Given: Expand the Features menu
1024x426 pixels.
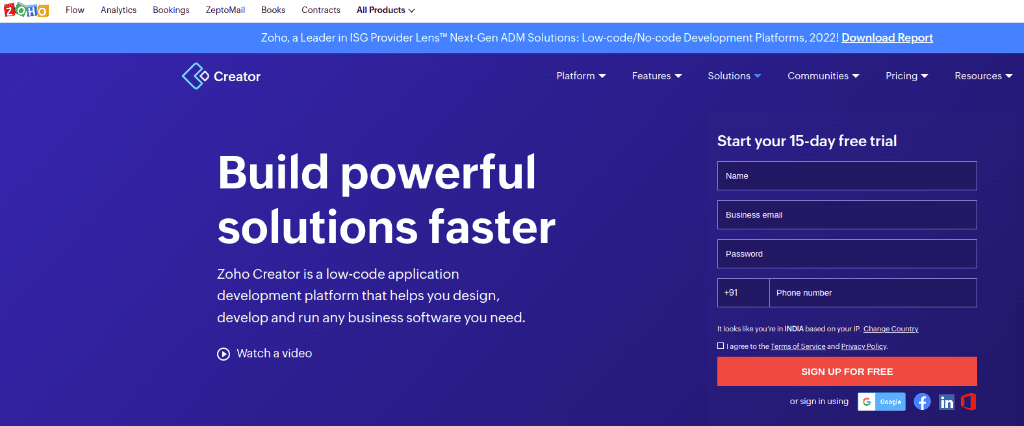Looking at the screenshot, I should pos(657,76).
